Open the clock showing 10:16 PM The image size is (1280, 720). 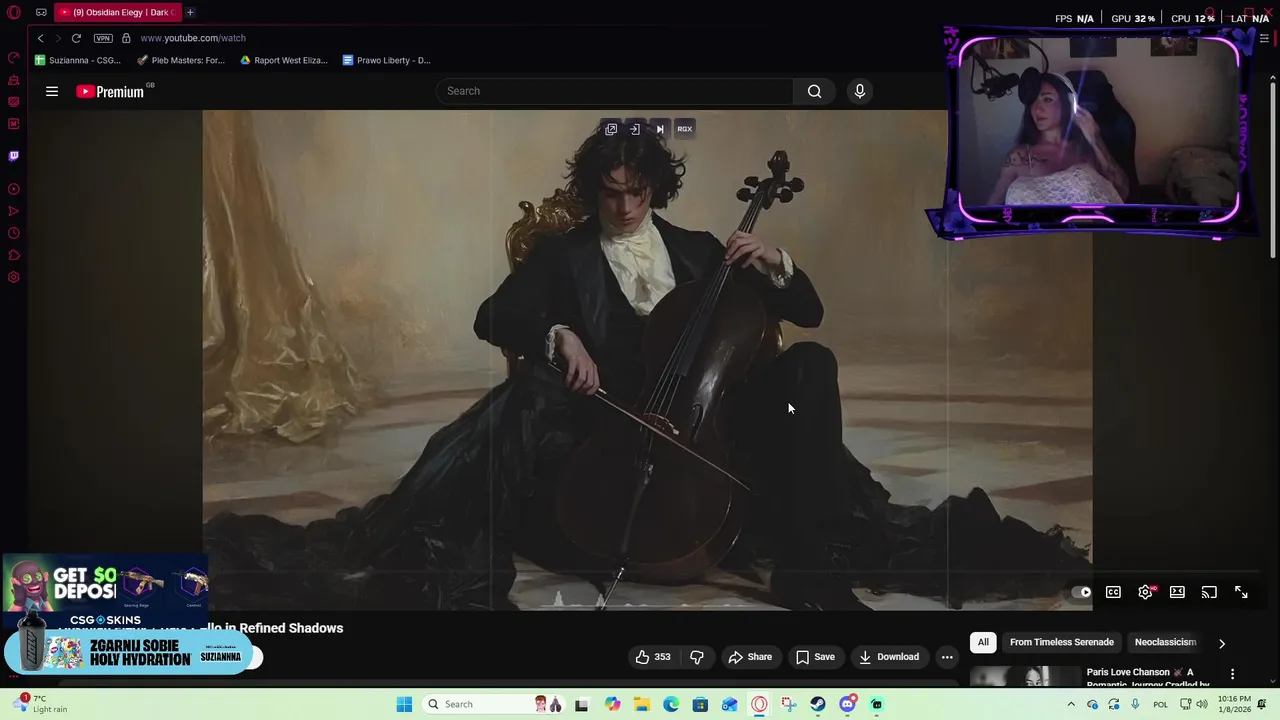1234,704
